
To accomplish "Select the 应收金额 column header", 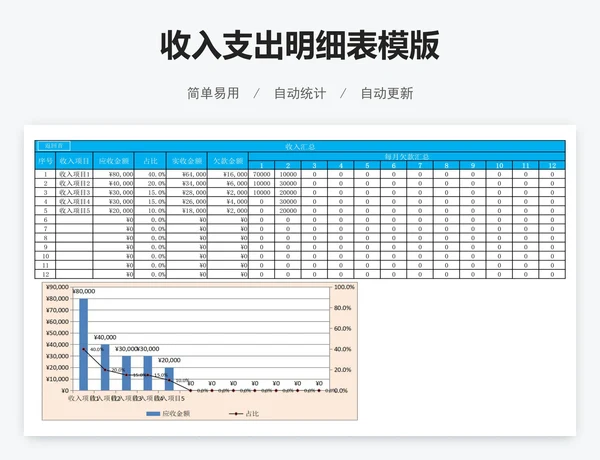I will [114, 161].
